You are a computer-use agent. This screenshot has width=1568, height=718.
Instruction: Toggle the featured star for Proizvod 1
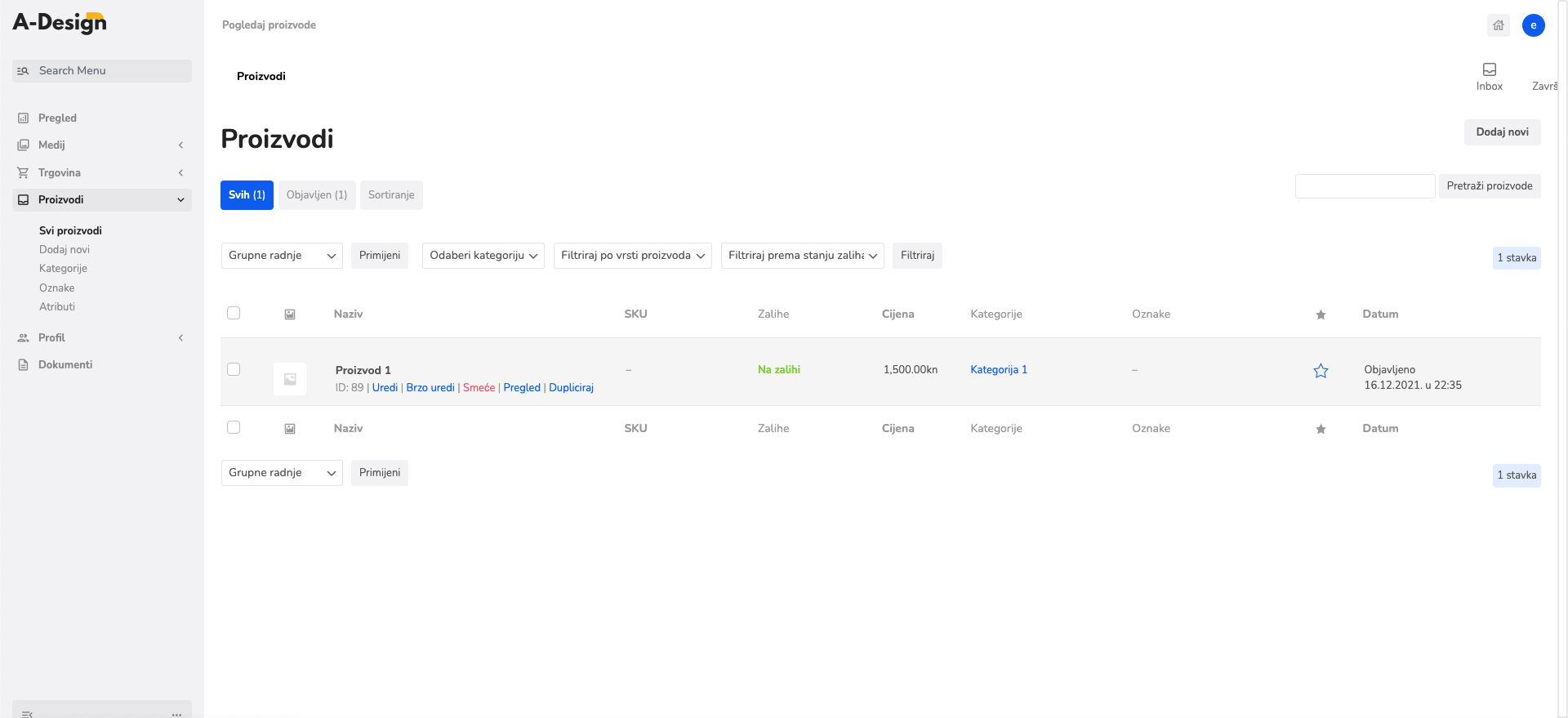pyautogui.click(x=1321, y=371)
